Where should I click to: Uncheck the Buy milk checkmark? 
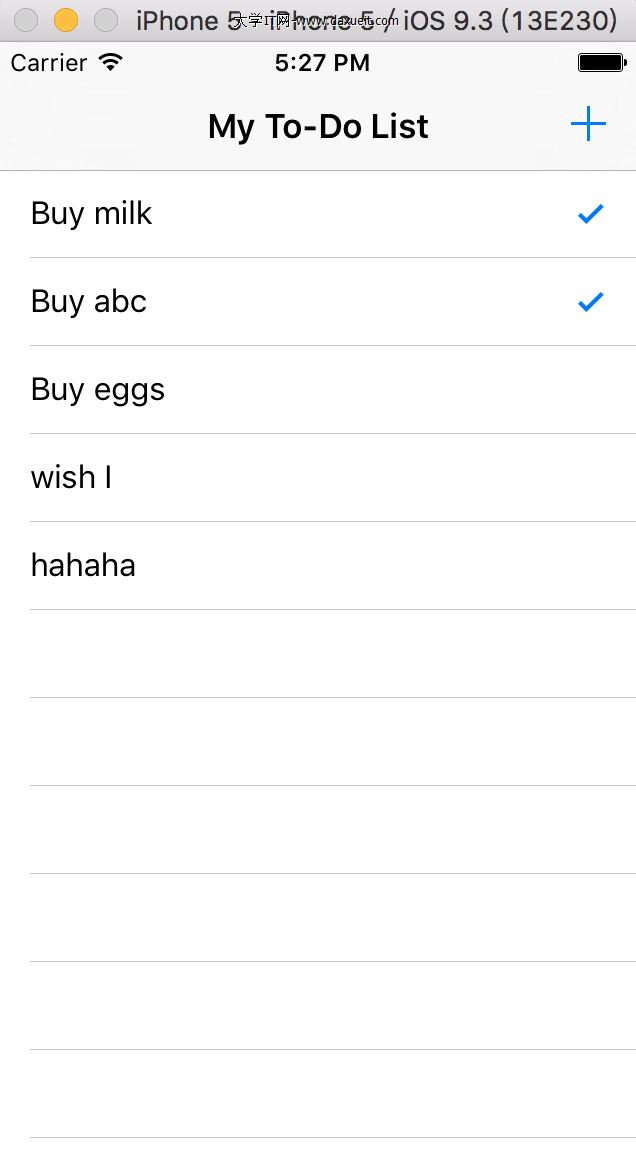pyautogui.click(x=591, y=213)
